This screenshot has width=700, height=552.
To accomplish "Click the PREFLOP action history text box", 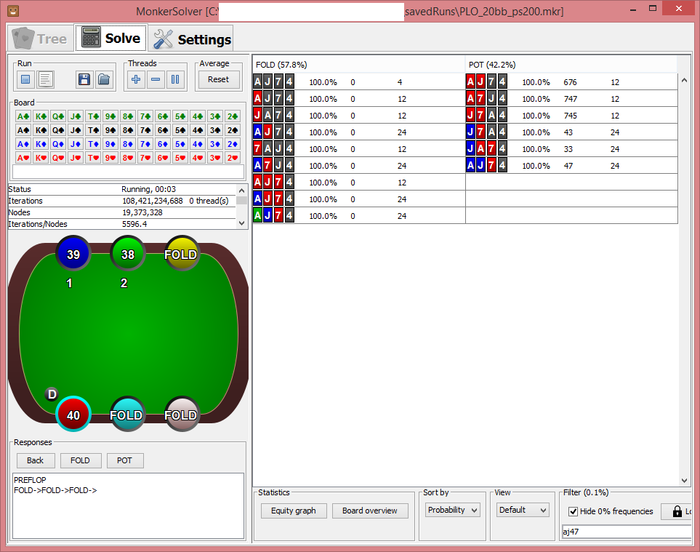I will point(128,506).
